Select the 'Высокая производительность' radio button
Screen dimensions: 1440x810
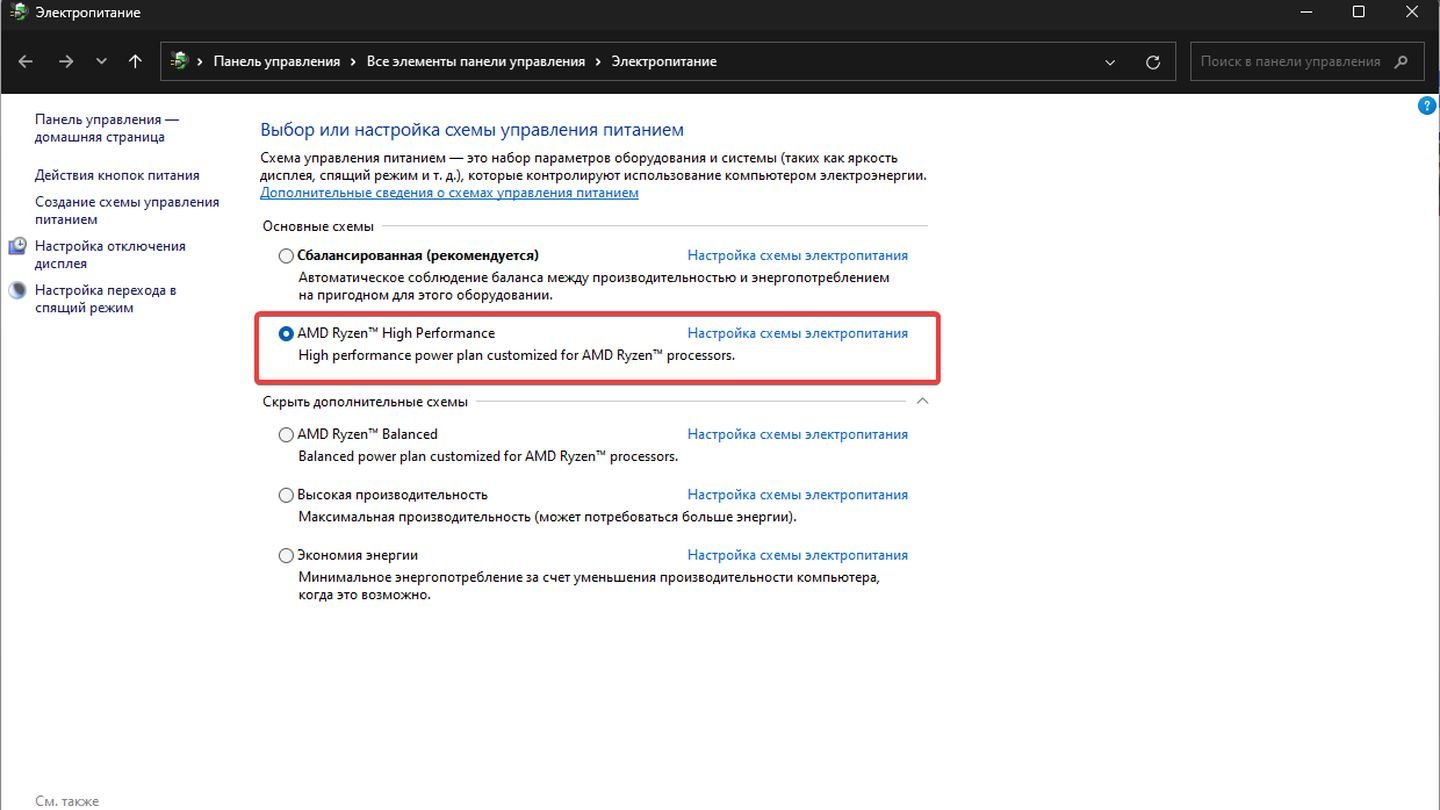(286, 495)
